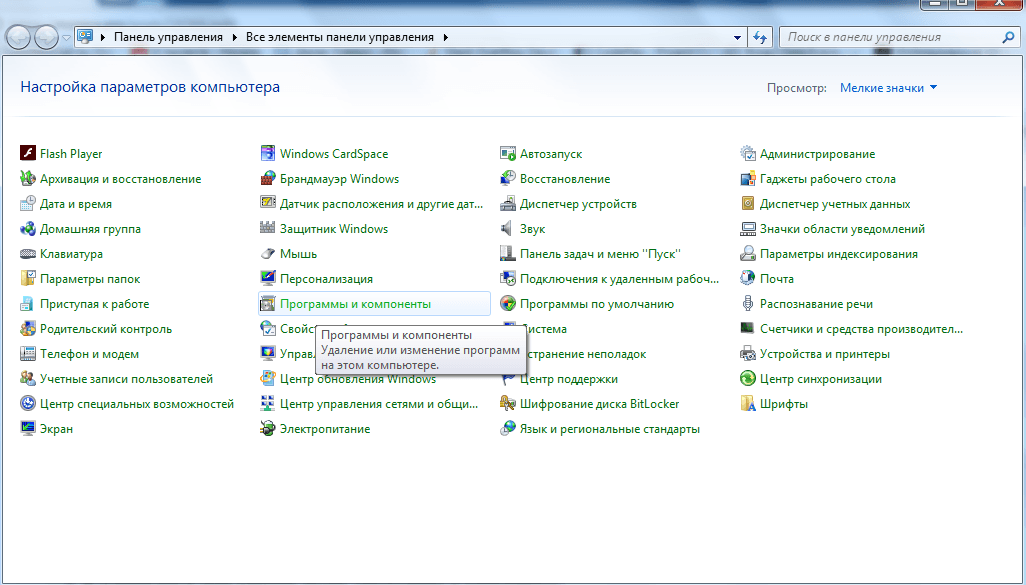Click the Клавиатура keyboard icon

pyautogui.click(x=27, y=254)
